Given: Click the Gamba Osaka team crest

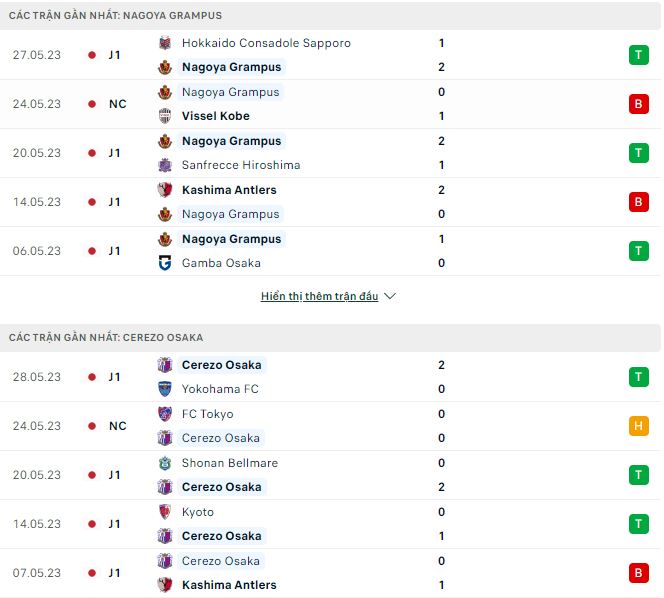Looking at the screenshot, I should click(x=165, y=263).
